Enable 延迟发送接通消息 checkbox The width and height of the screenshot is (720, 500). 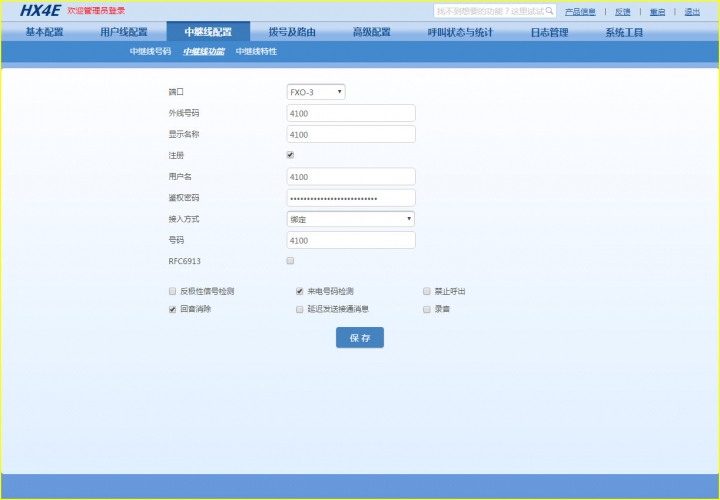click(x=299, y=309)
